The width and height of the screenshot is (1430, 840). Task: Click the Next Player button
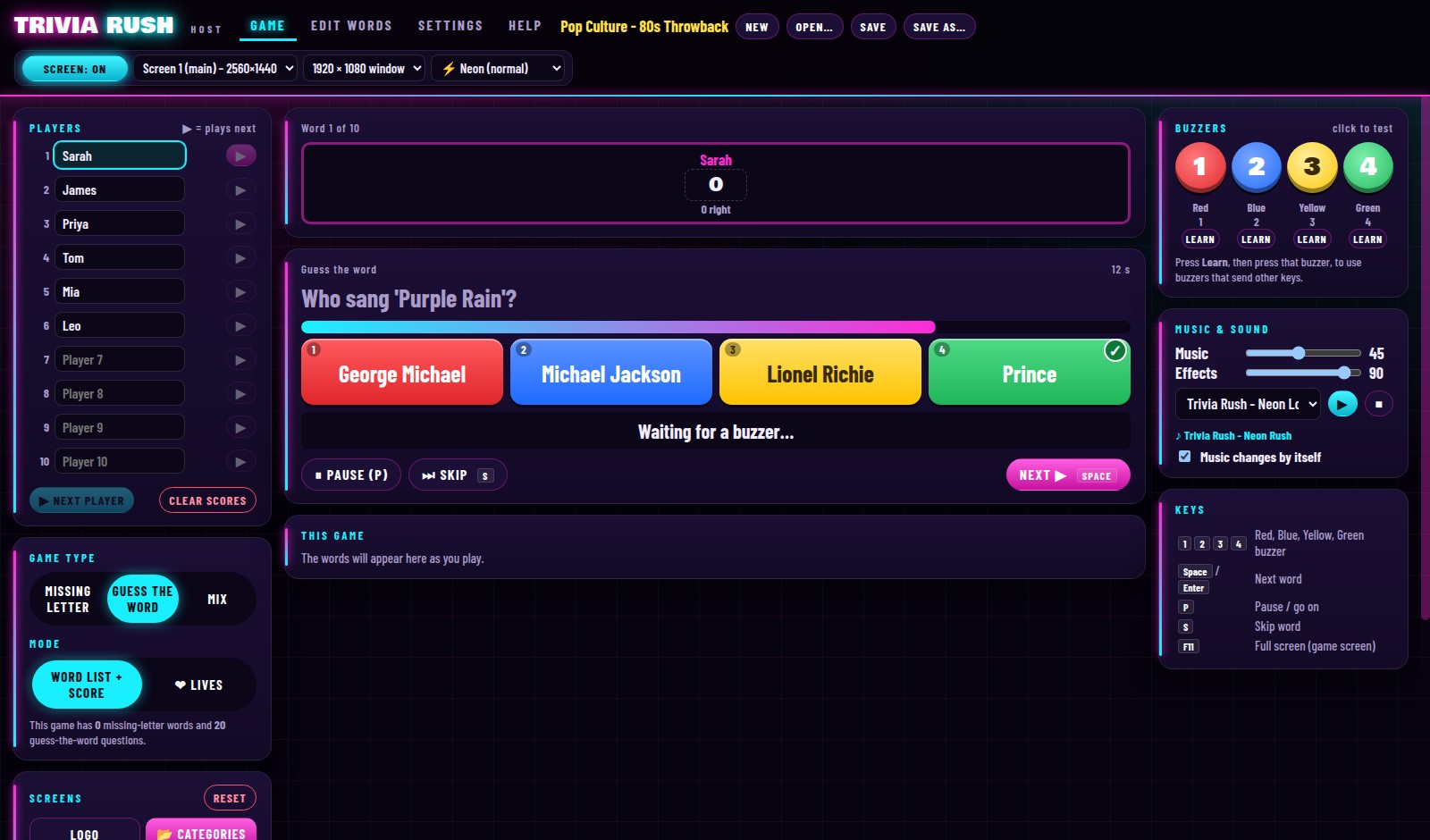click(82, 500)
